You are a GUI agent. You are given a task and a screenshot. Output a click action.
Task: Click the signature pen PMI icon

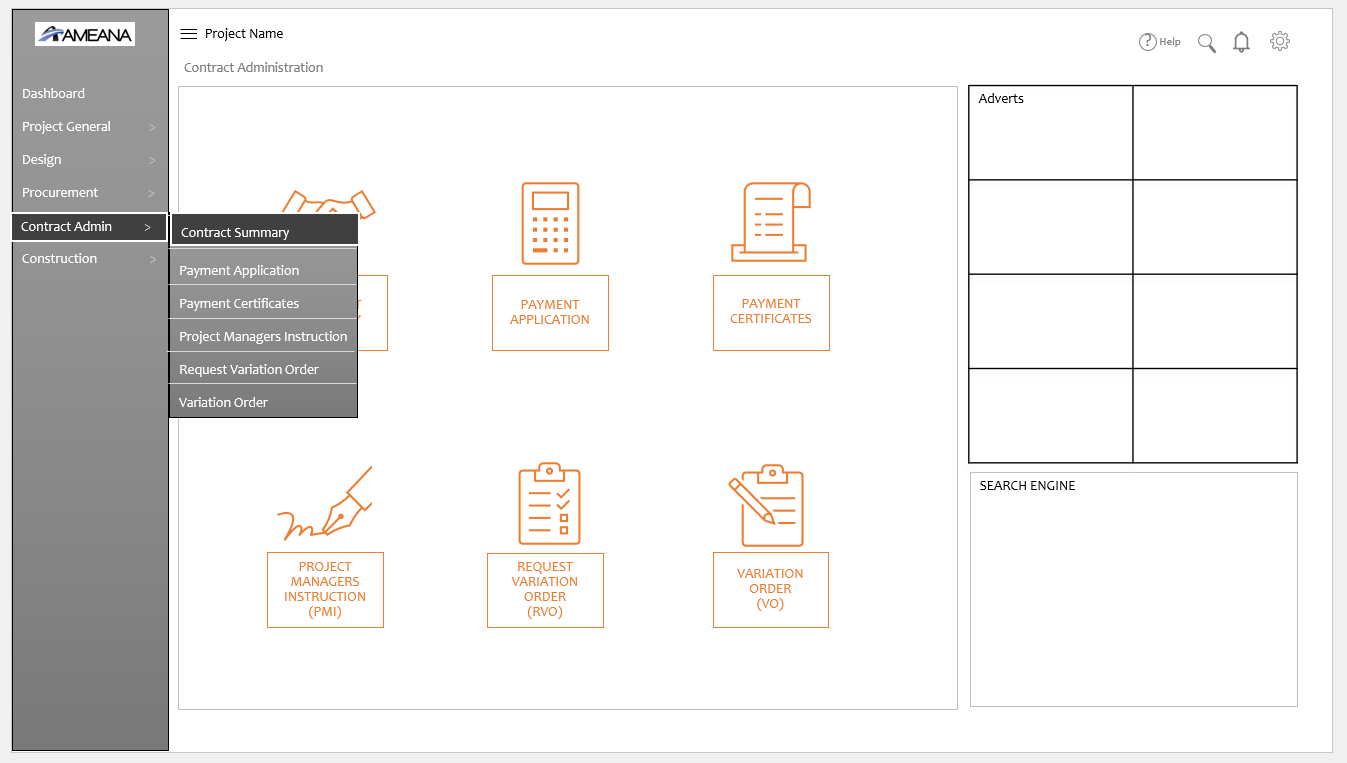pos(325,504)
